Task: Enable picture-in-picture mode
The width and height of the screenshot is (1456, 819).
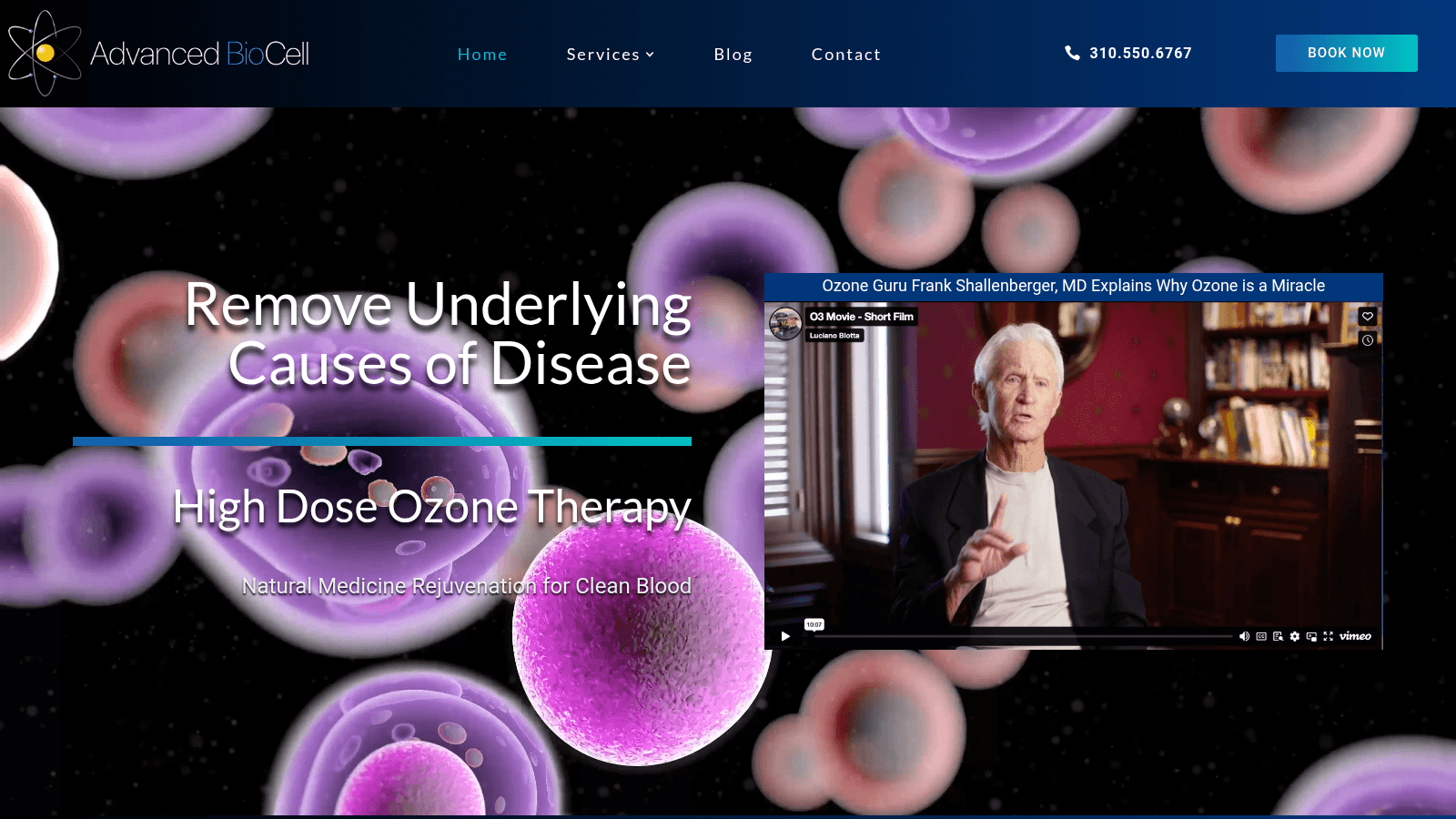Action: coord(1311,636)
